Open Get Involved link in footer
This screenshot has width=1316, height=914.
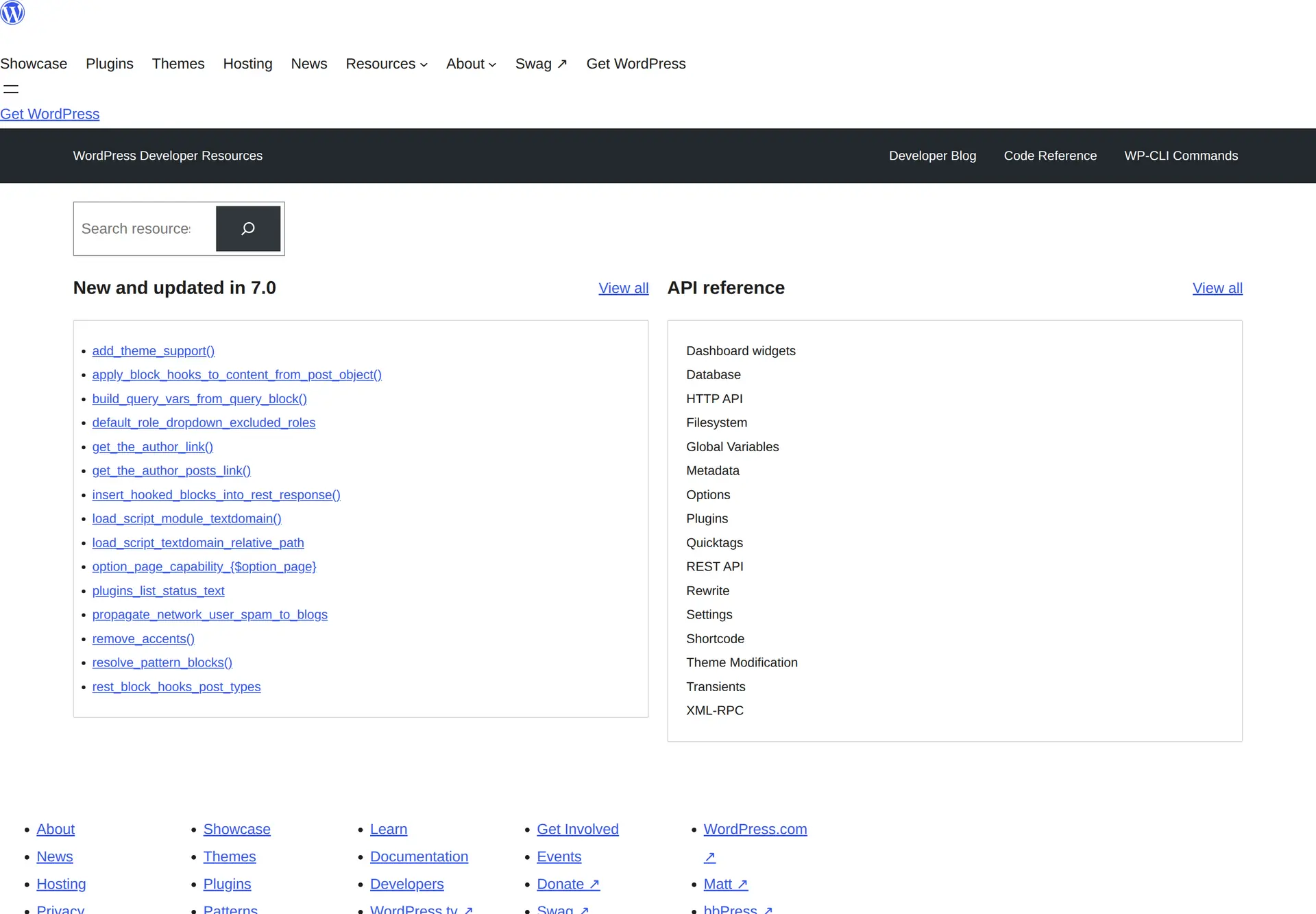(x=578, y=830)
